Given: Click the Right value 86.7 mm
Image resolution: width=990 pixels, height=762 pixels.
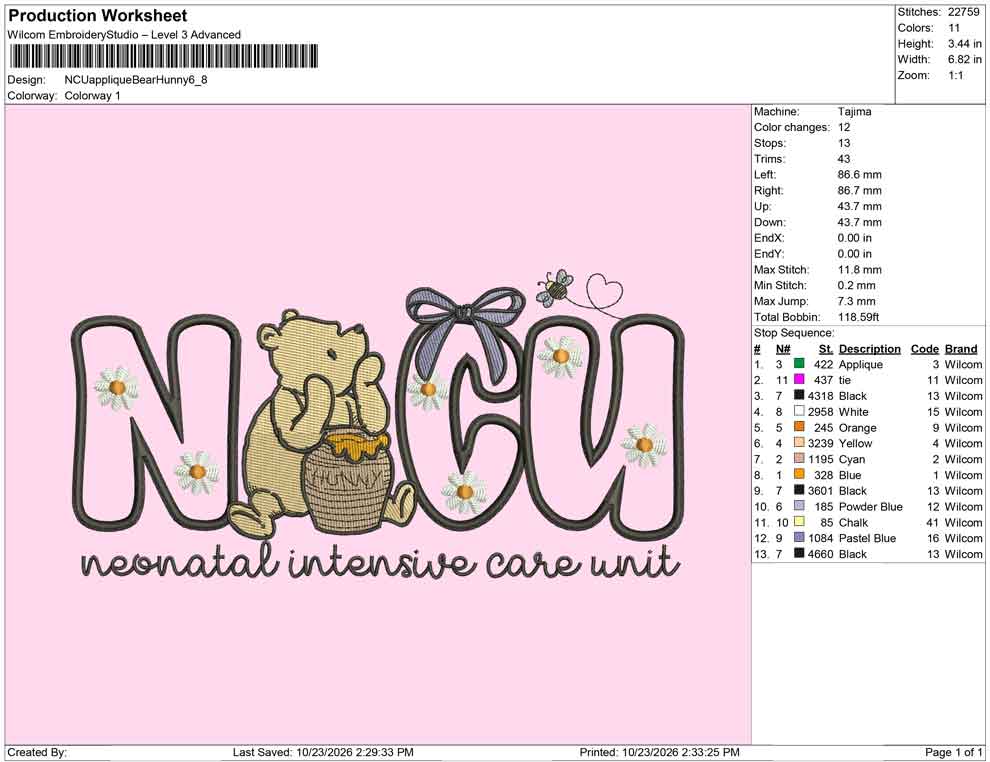Looking at the screenshot, I should coord(859,191).
